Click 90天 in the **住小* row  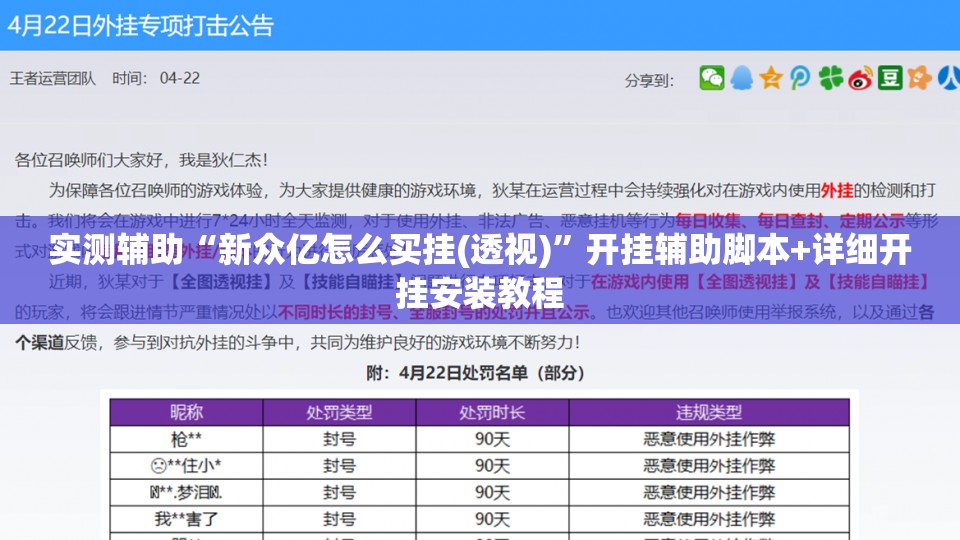[x=492, y=466]
